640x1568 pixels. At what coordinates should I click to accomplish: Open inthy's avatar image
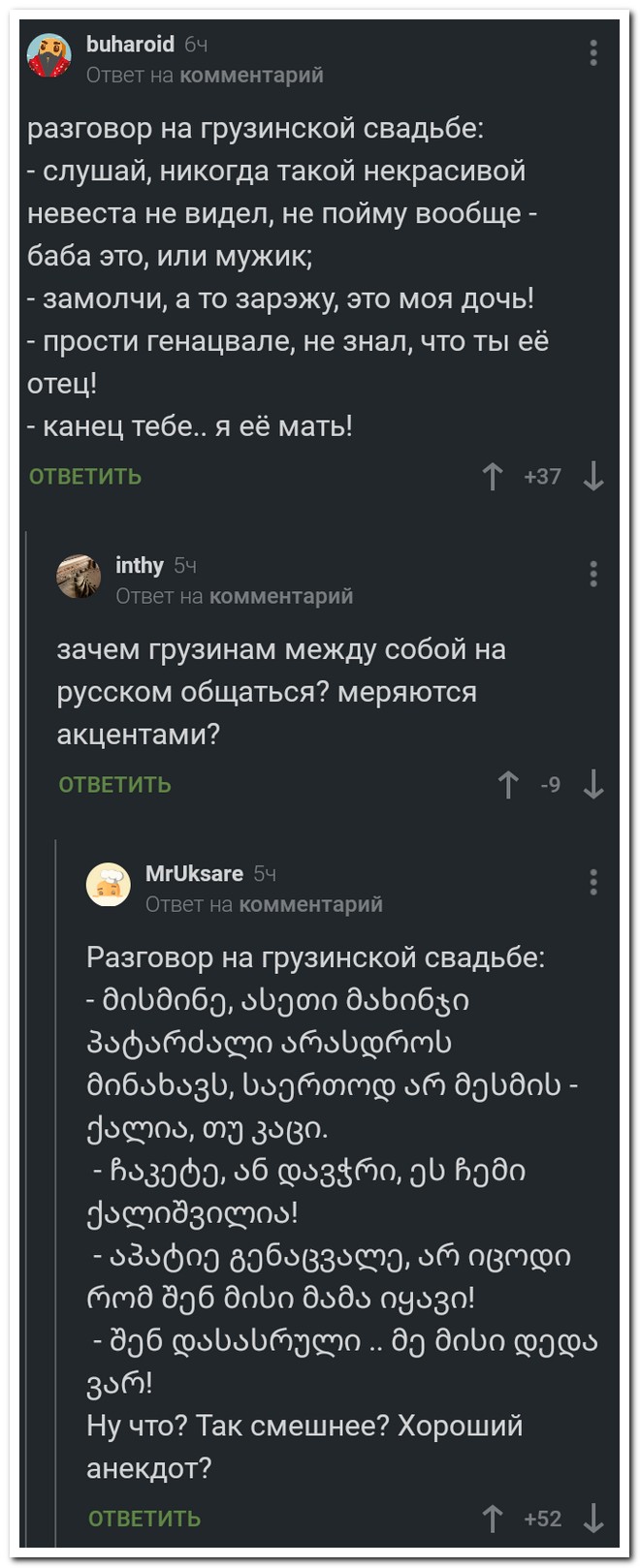[x=79, y=578]
